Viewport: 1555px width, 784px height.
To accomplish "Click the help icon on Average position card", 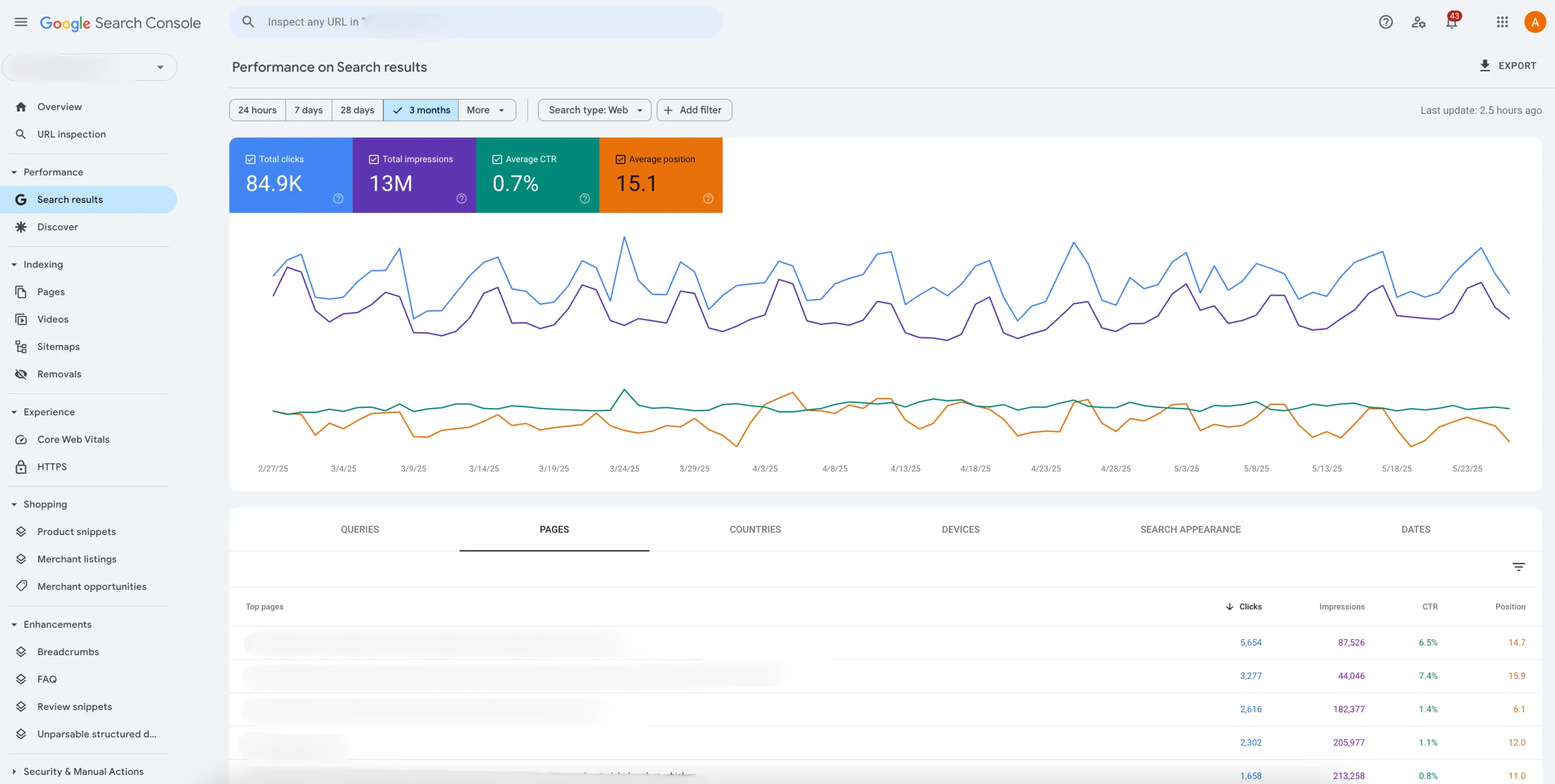I will [x=708, y=199].
